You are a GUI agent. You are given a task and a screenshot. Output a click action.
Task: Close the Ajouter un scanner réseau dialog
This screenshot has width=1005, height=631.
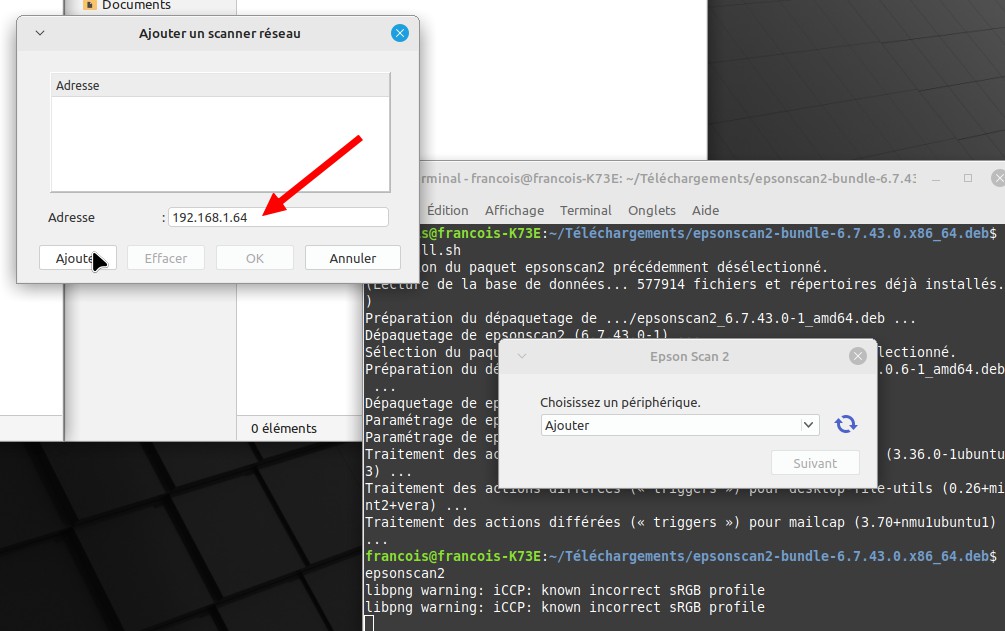[400, 33]
